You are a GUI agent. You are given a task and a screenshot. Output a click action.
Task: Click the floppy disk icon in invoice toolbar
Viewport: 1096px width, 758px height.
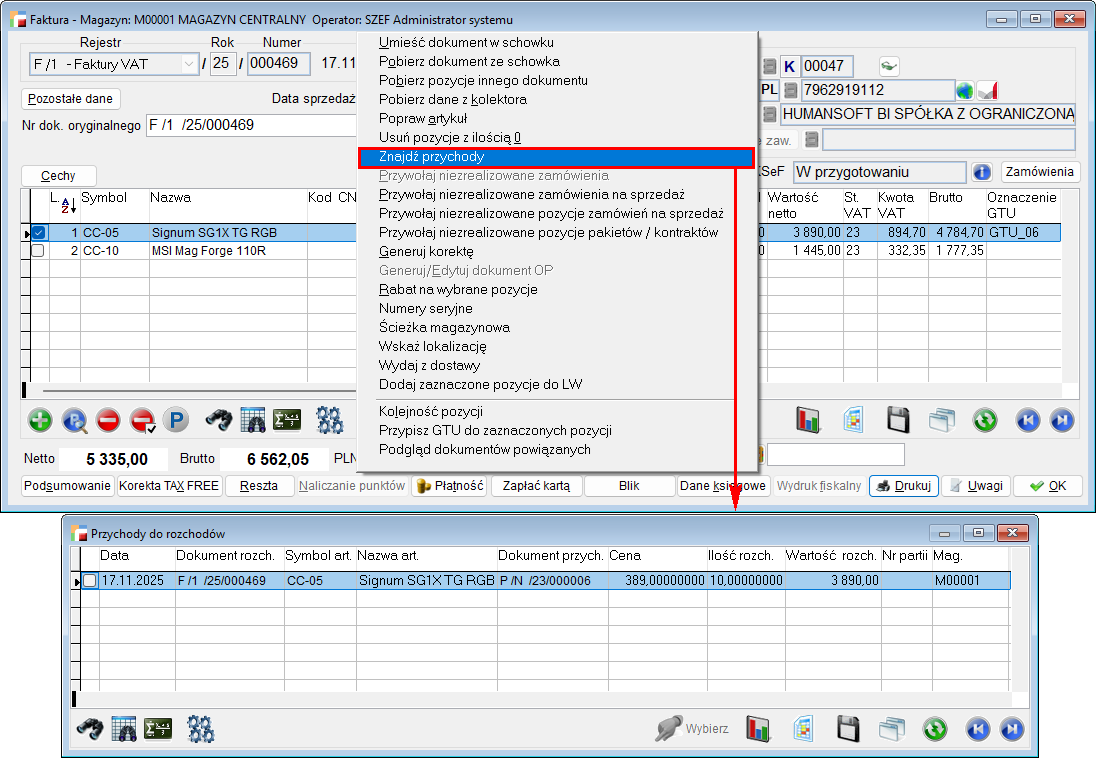pyautogui.click(x=898, y=420)
